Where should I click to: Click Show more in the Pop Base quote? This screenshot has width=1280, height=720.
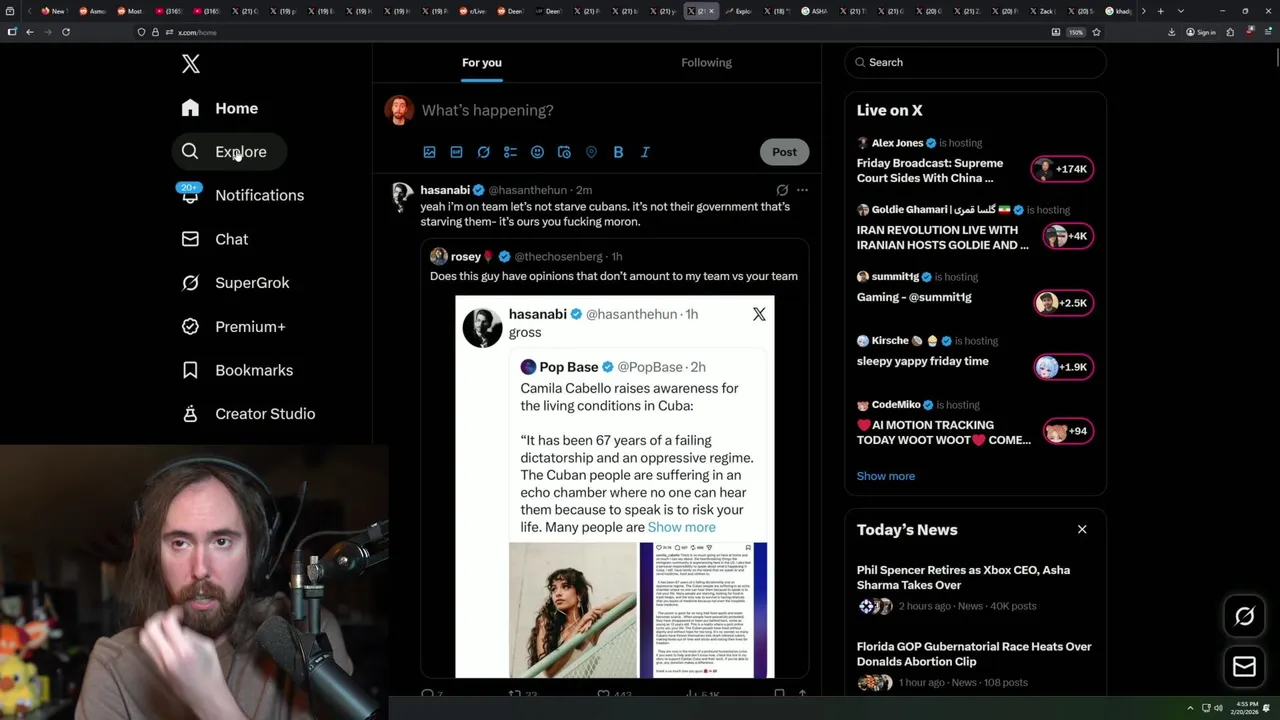click(681, 527)
